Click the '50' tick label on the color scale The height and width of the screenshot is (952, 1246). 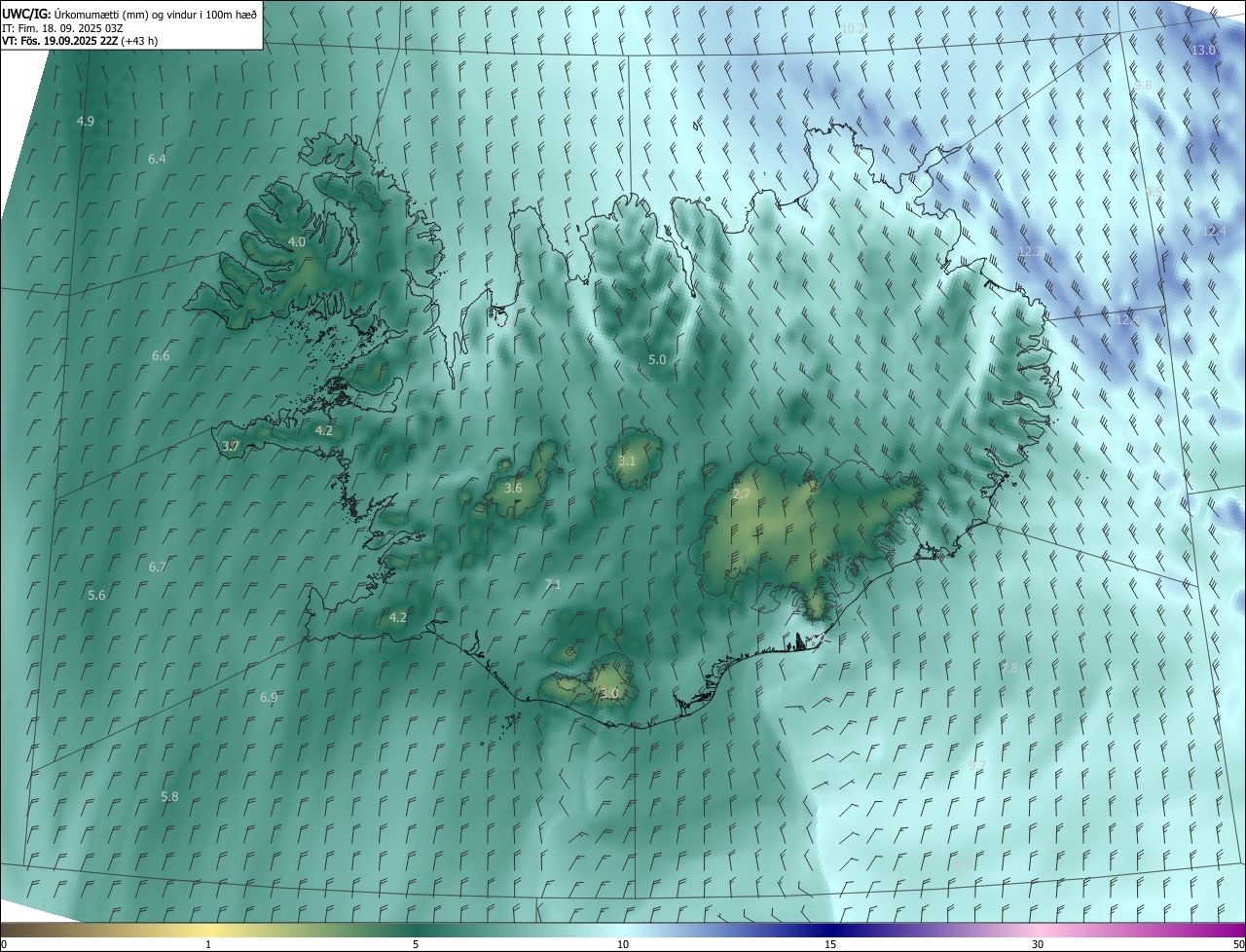1238,944
